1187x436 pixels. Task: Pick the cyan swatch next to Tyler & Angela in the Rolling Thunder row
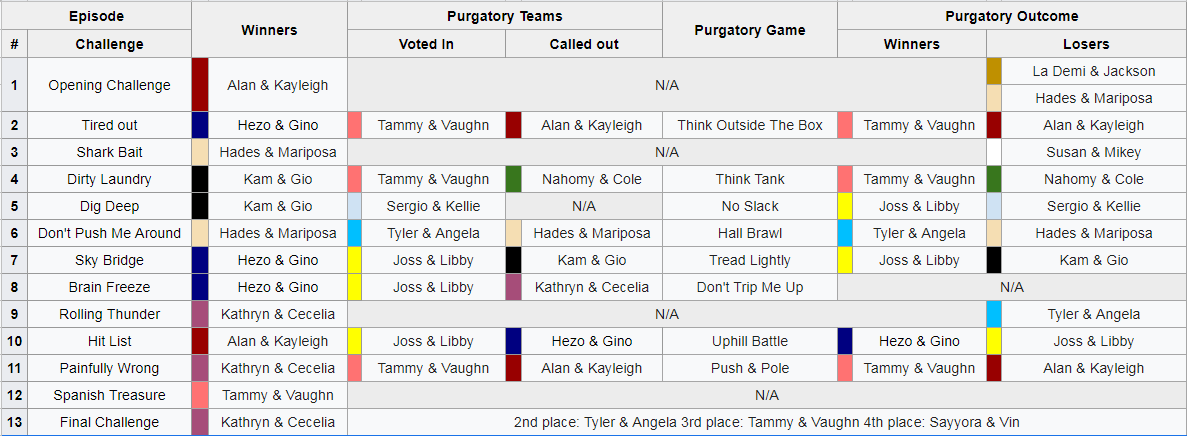coord(994,314)
